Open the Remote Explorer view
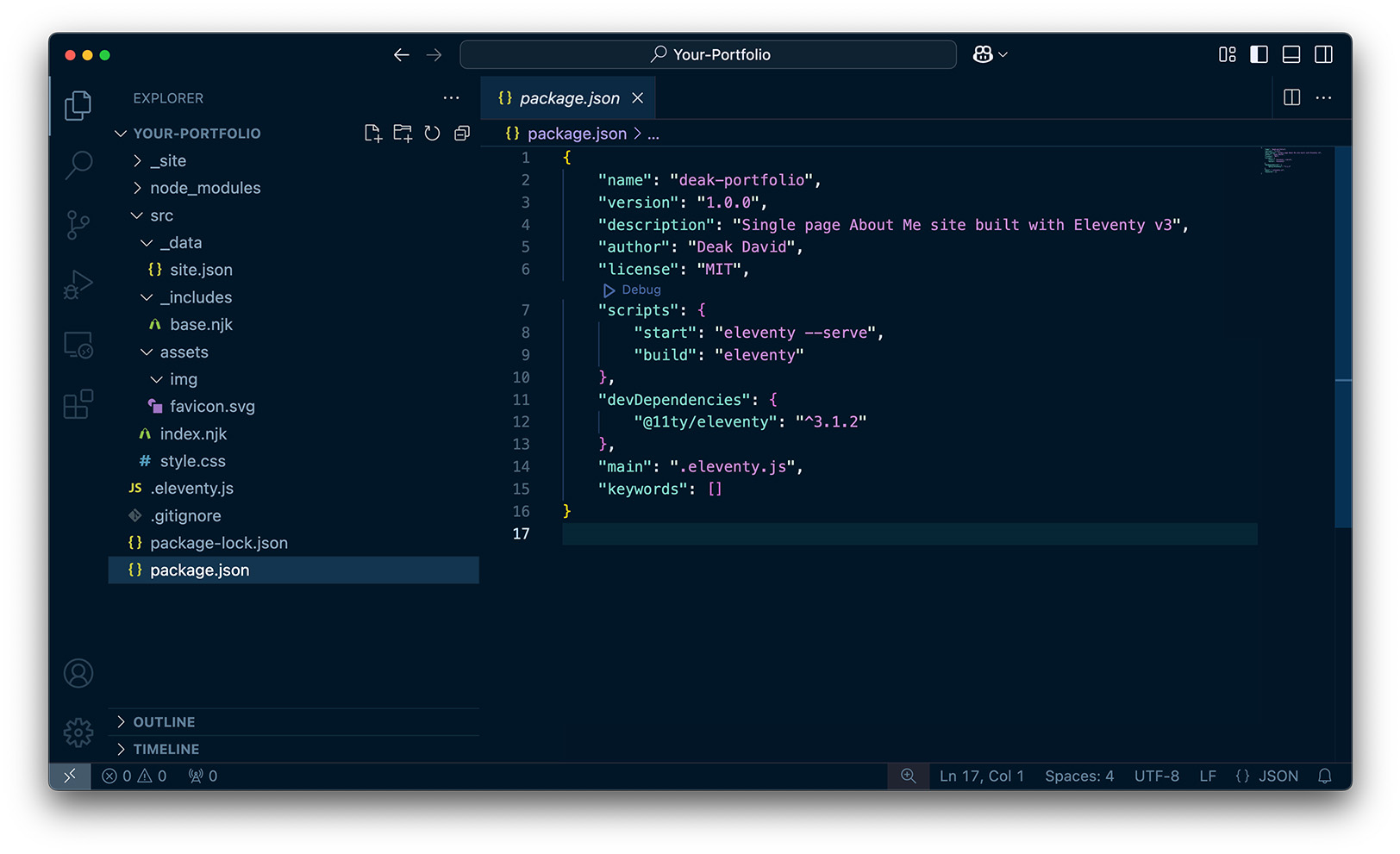This screenshot has height=854, width=1400. [x=78, y=345]
